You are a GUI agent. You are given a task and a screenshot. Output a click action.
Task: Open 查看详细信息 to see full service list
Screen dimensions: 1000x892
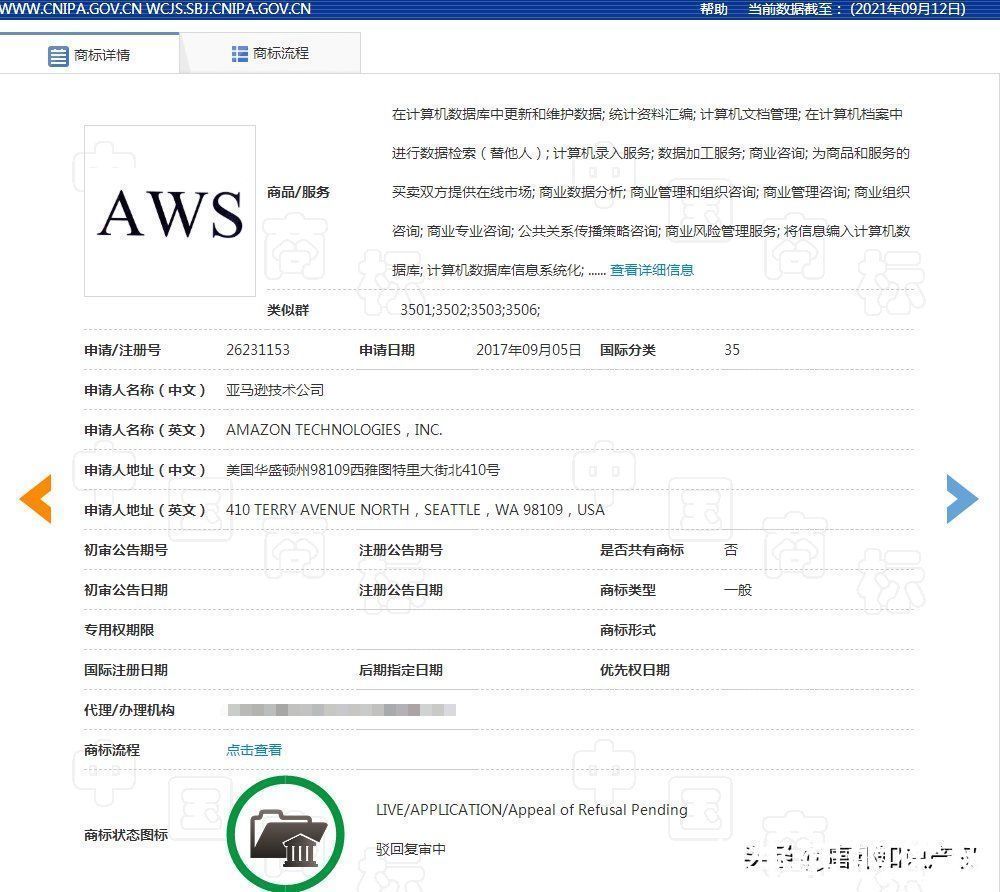(651, 270)
